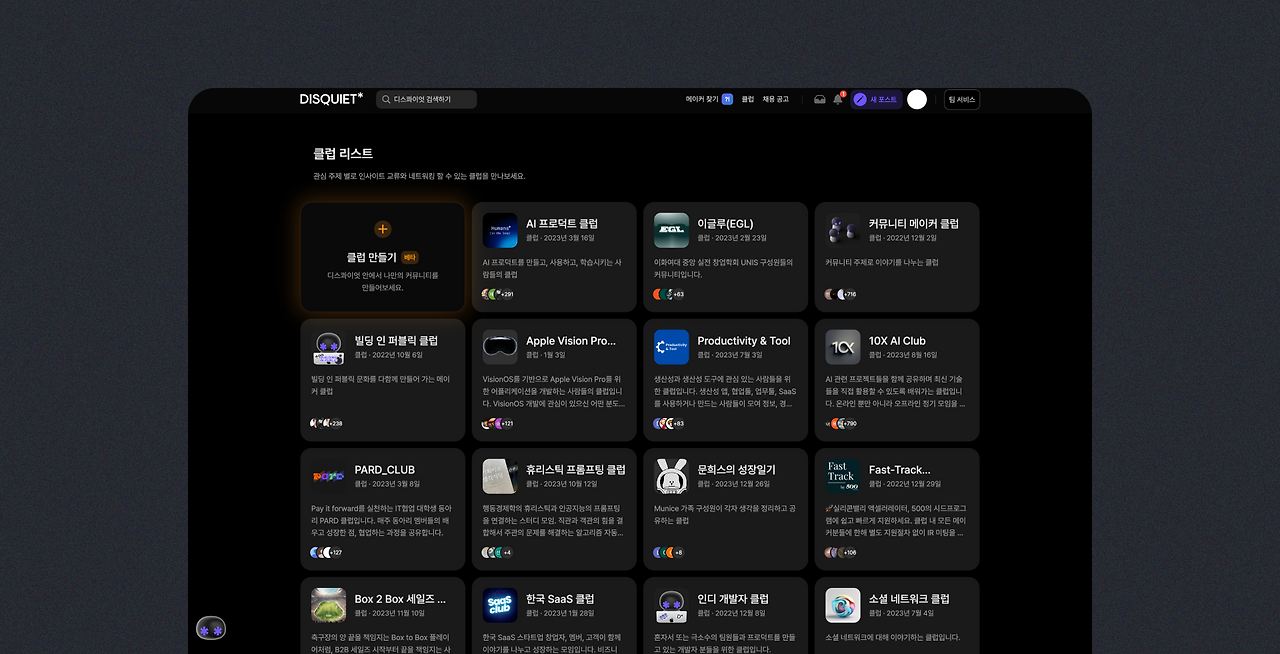Open the AI 프로덕트 클럽 title link
The image size is (1280, 654).
coord(562,224)
